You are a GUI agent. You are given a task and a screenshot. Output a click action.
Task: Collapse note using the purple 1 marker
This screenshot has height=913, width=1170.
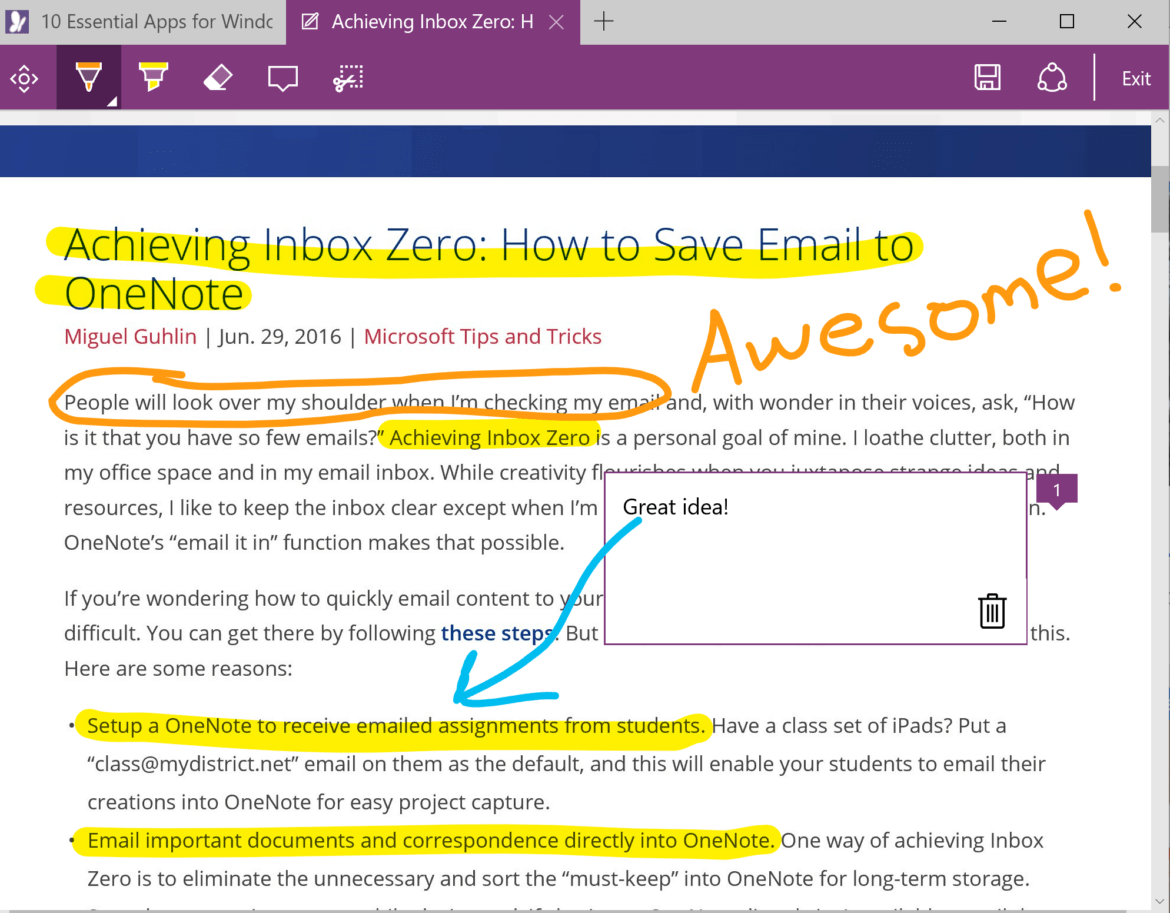click(x=1057, y=490)
